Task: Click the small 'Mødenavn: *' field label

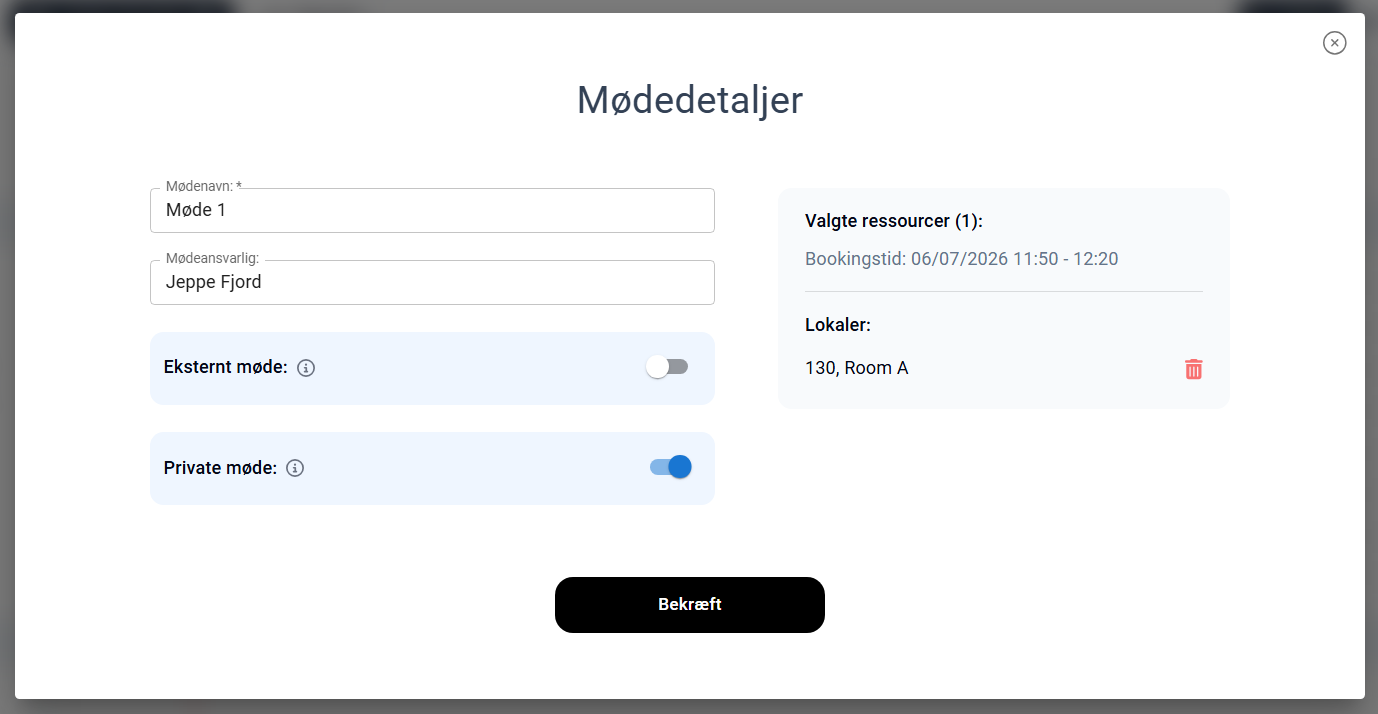Action: [x=204, y=186]
